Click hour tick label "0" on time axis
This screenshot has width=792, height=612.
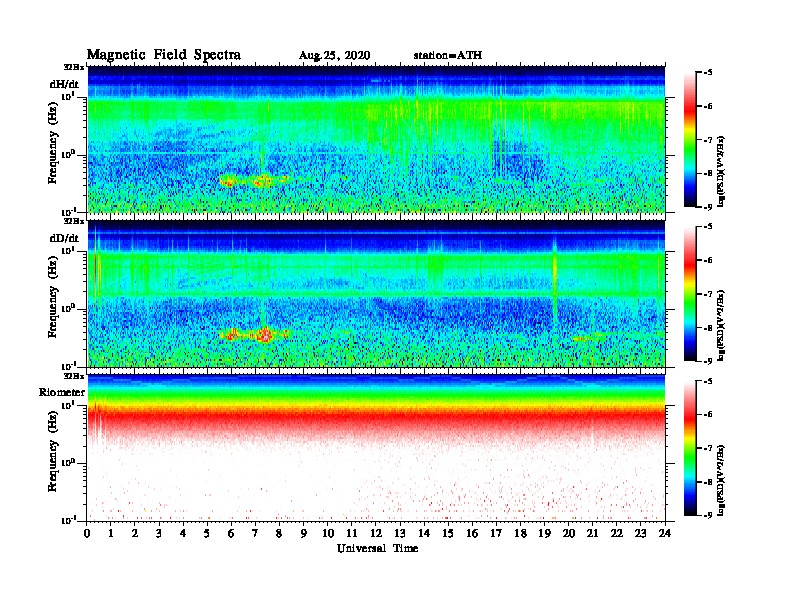tap(87, 533)
